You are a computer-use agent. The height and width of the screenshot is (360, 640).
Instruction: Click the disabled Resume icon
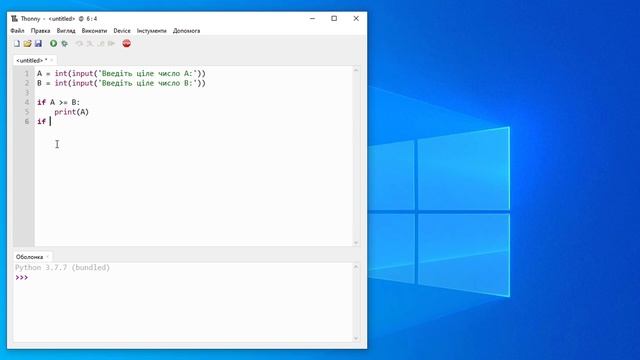tap(111, 43)
